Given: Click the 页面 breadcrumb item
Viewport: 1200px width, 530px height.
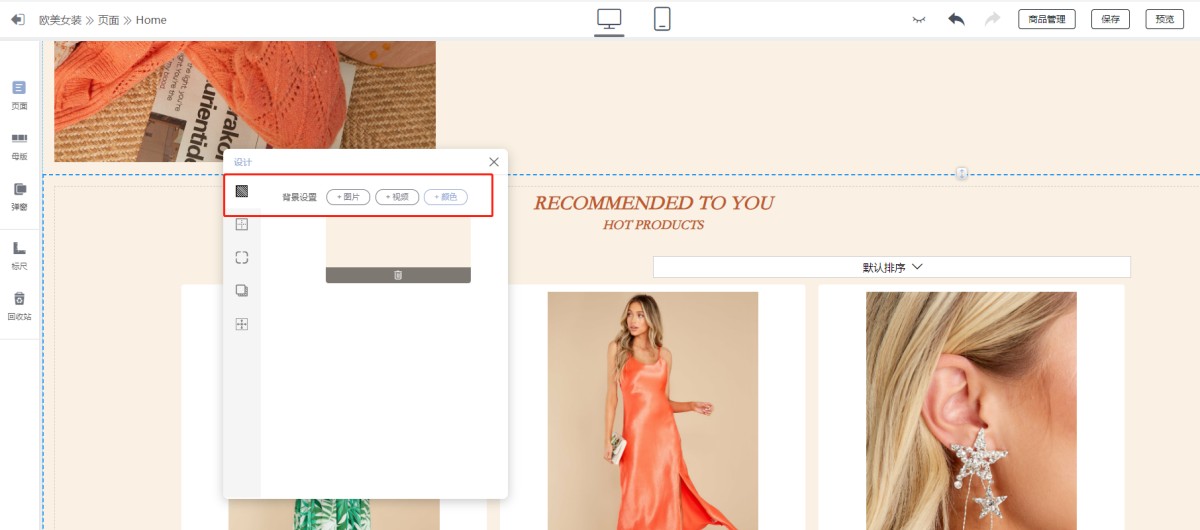Looking at the screenshot, I should [108, 20].
